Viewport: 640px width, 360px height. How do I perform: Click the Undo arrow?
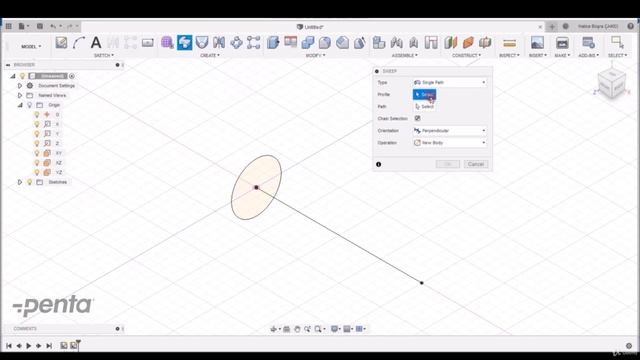tap(53, 26)
